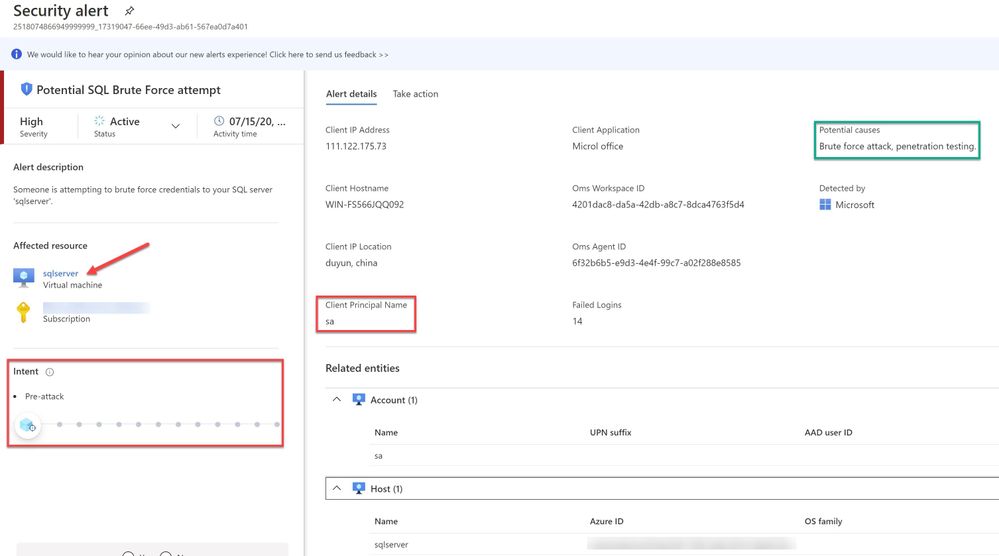Click the Related entities heading

point(363,368)
